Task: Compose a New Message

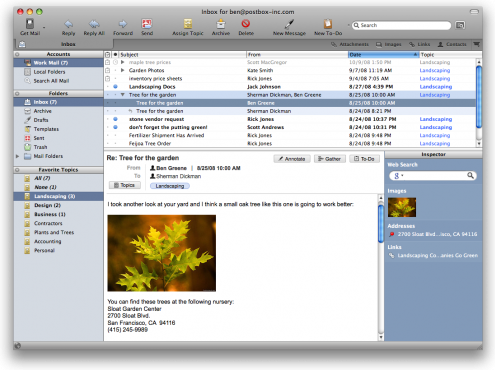Action: 289,24
